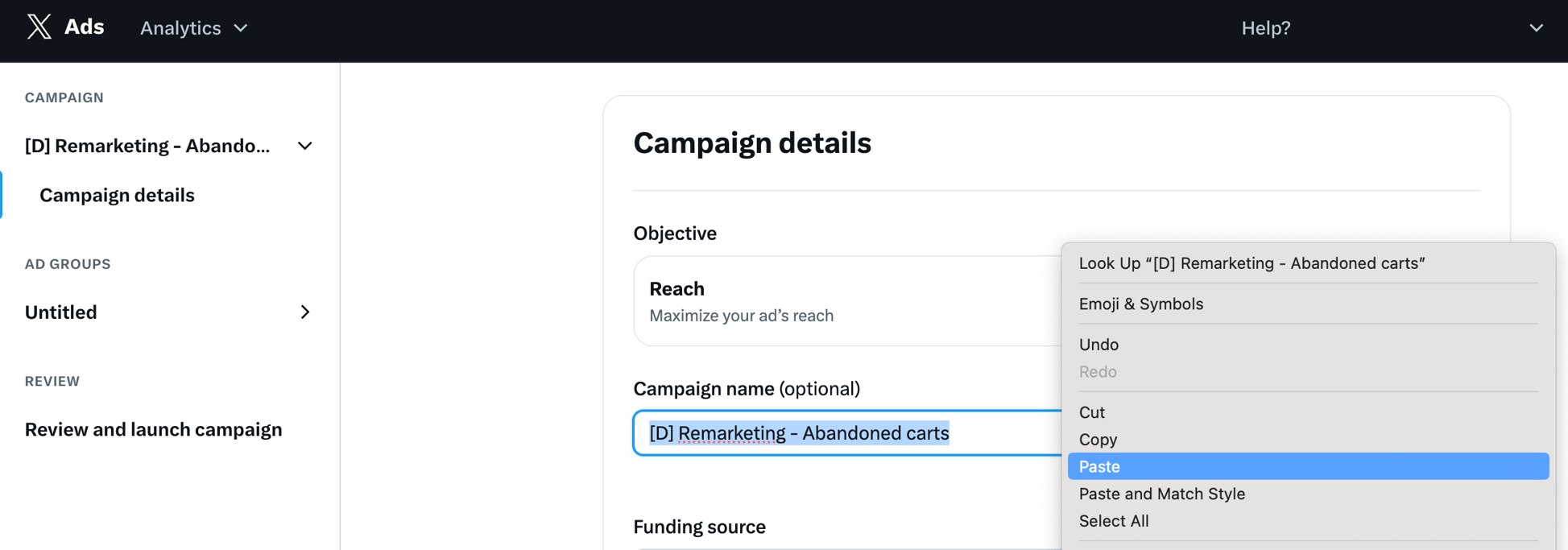1568x550 pixels.
Task: Select the Untitled ad group
Action: (x=60, y=312)
